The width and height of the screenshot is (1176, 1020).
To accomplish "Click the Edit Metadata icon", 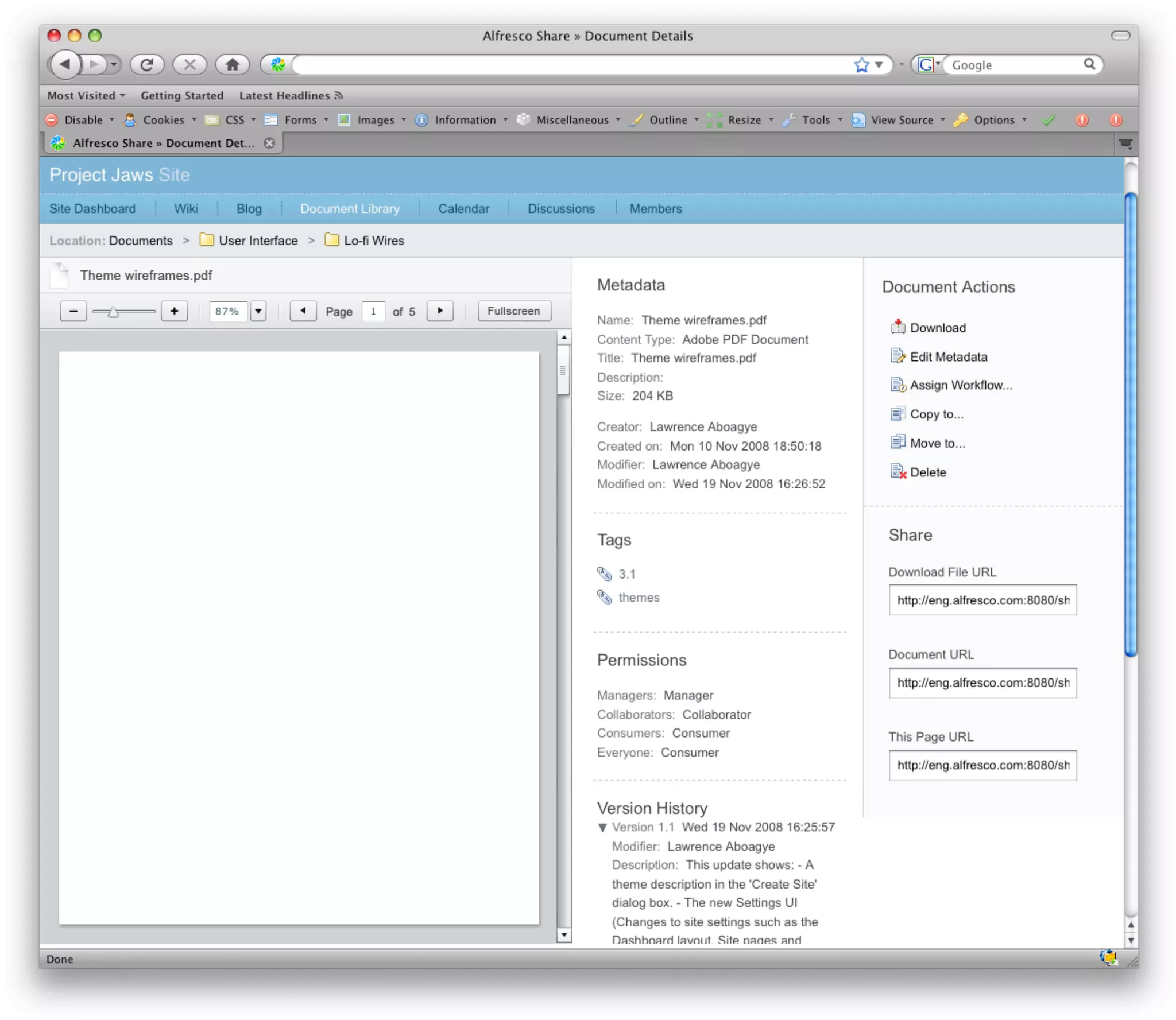I will coord(898,356).
